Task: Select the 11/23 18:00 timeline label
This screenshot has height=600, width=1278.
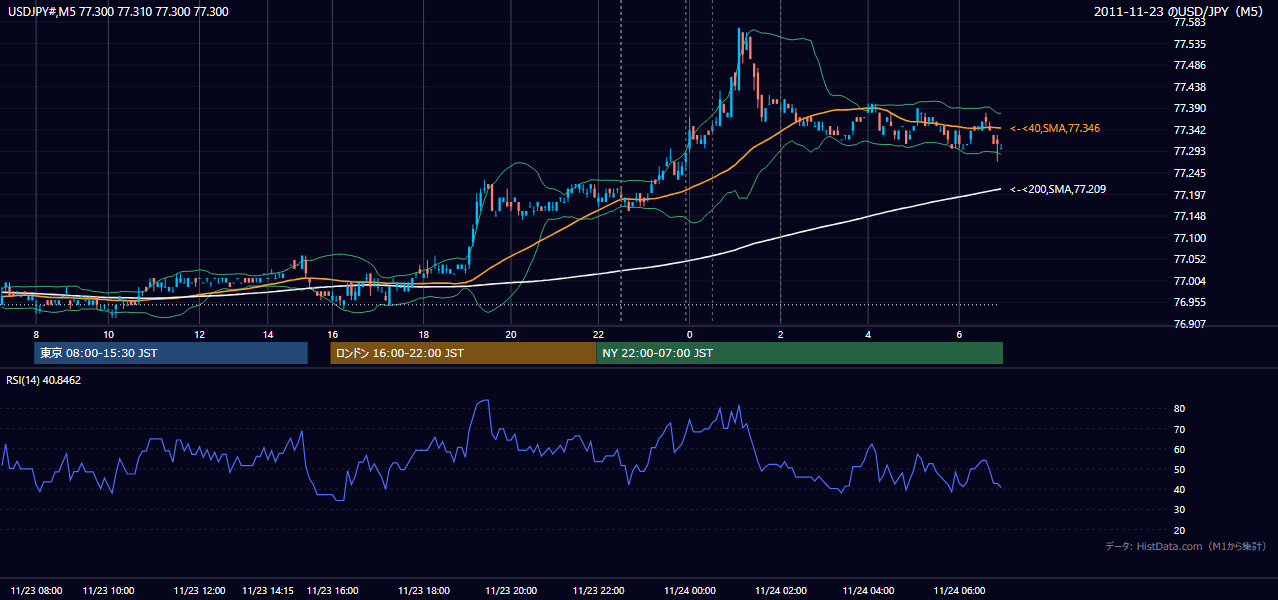Action: 423,590
